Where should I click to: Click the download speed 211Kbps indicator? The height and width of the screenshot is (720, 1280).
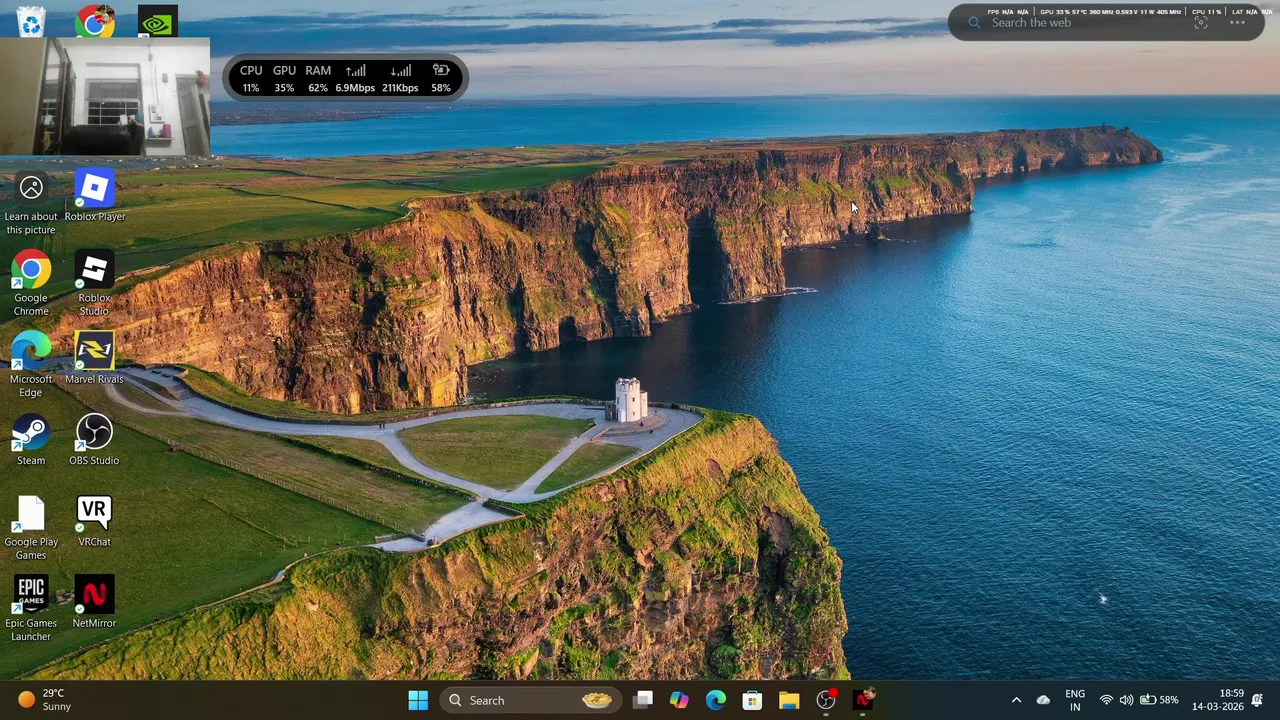click(400, 79)
